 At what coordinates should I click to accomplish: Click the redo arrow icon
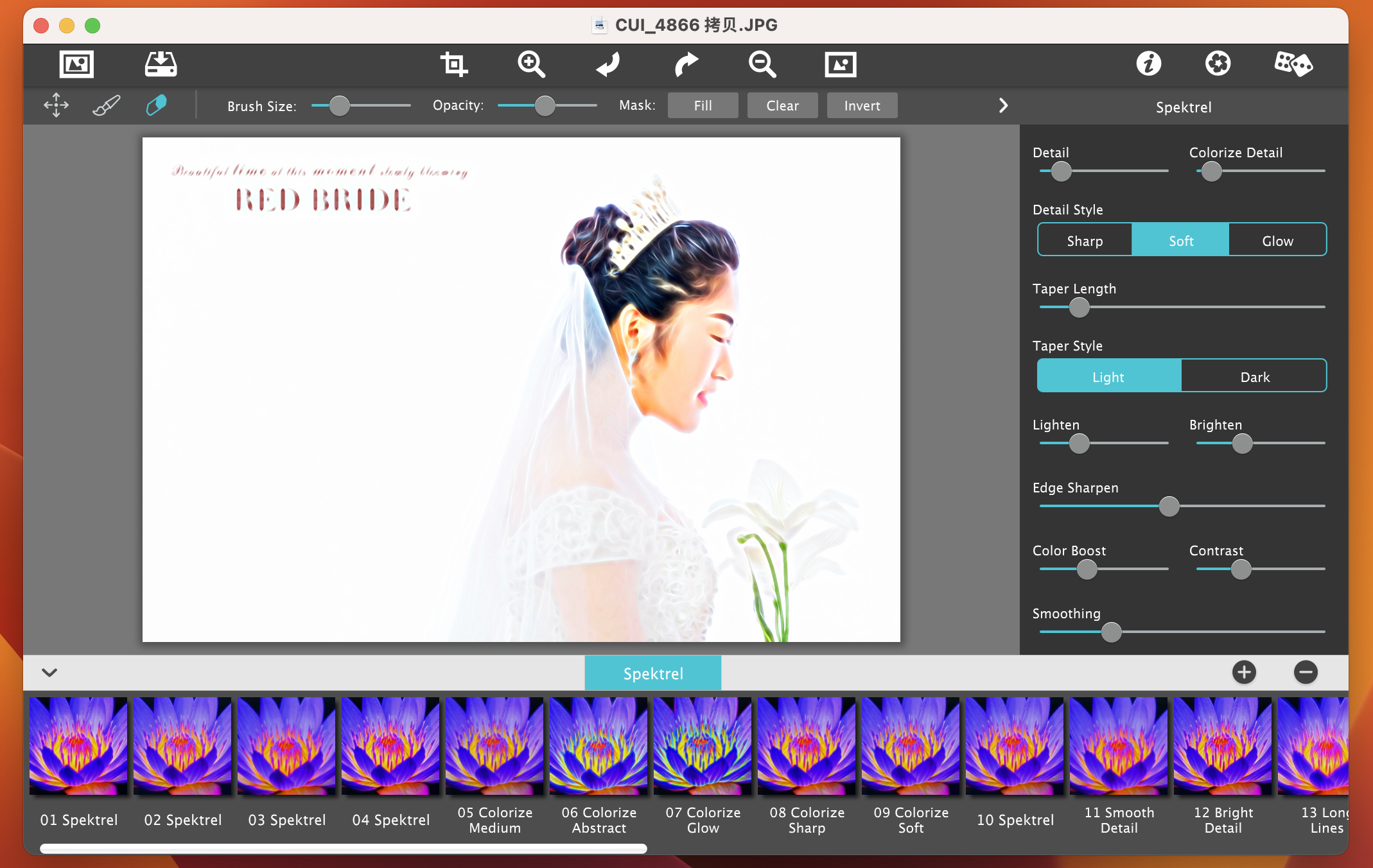point(686,64)
